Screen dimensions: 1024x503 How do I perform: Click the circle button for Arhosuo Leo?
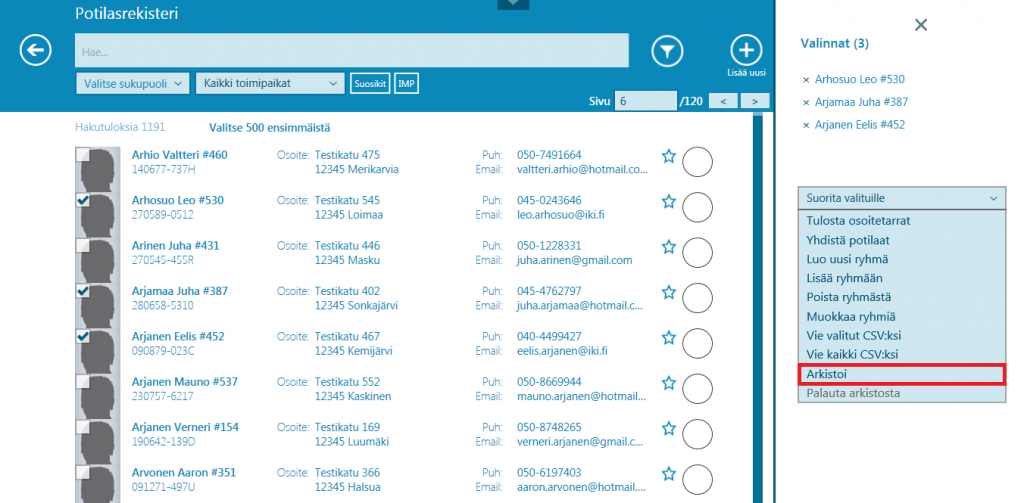coord(697,207)
